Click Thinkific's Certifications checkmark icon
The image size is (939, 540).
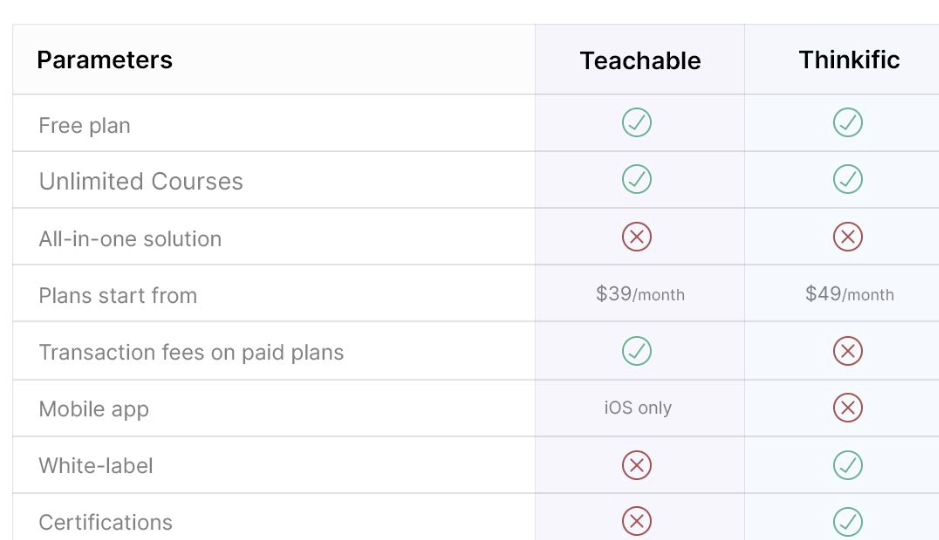(848, 521)
